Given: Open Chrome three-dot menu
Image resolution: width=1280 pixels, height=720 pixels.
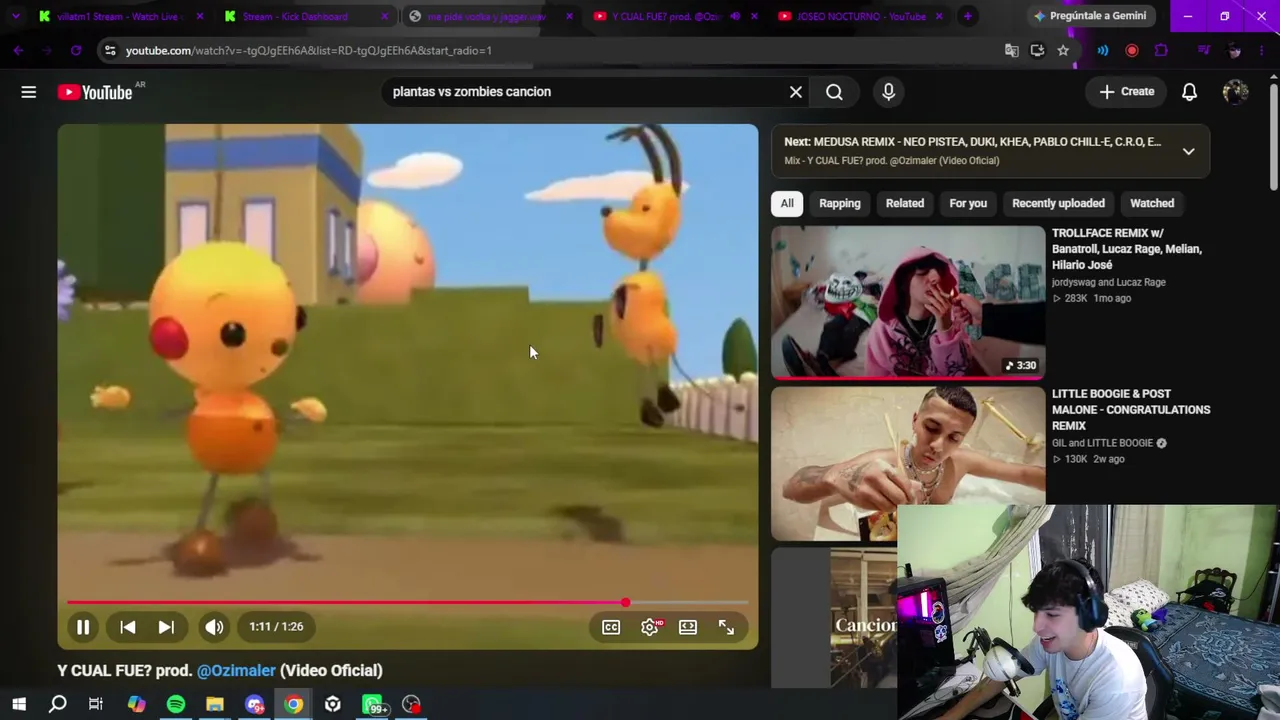Looking at the screenshot, I should click(x=1262, y=50).
